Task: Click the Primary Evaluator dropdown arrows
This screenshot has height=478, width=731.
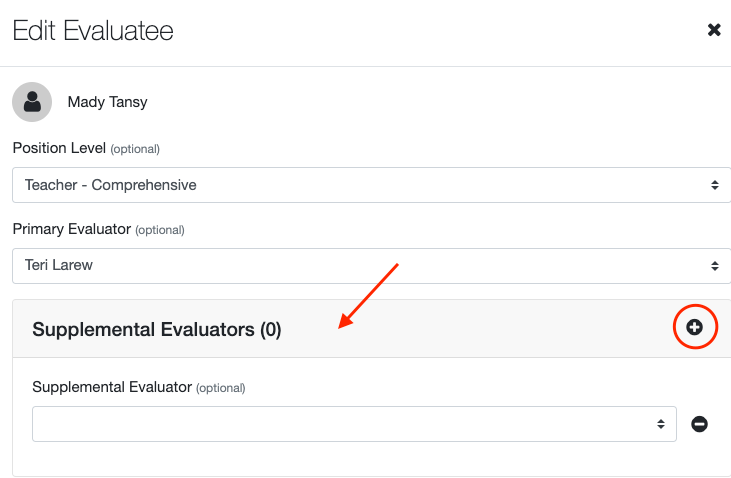Action: tap(714, 266)
